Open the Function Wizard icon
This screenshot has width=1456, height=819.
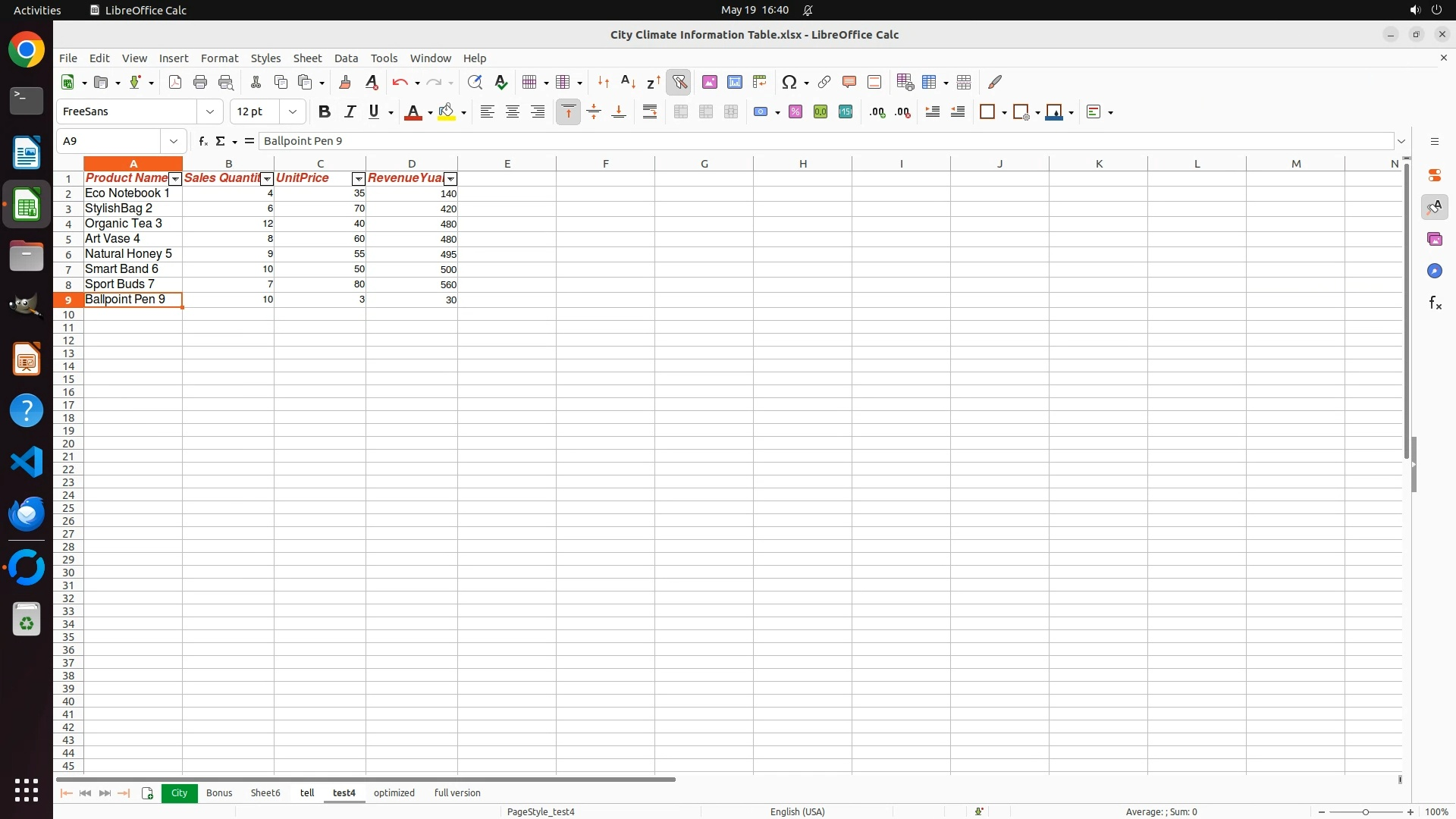[202, 141]
